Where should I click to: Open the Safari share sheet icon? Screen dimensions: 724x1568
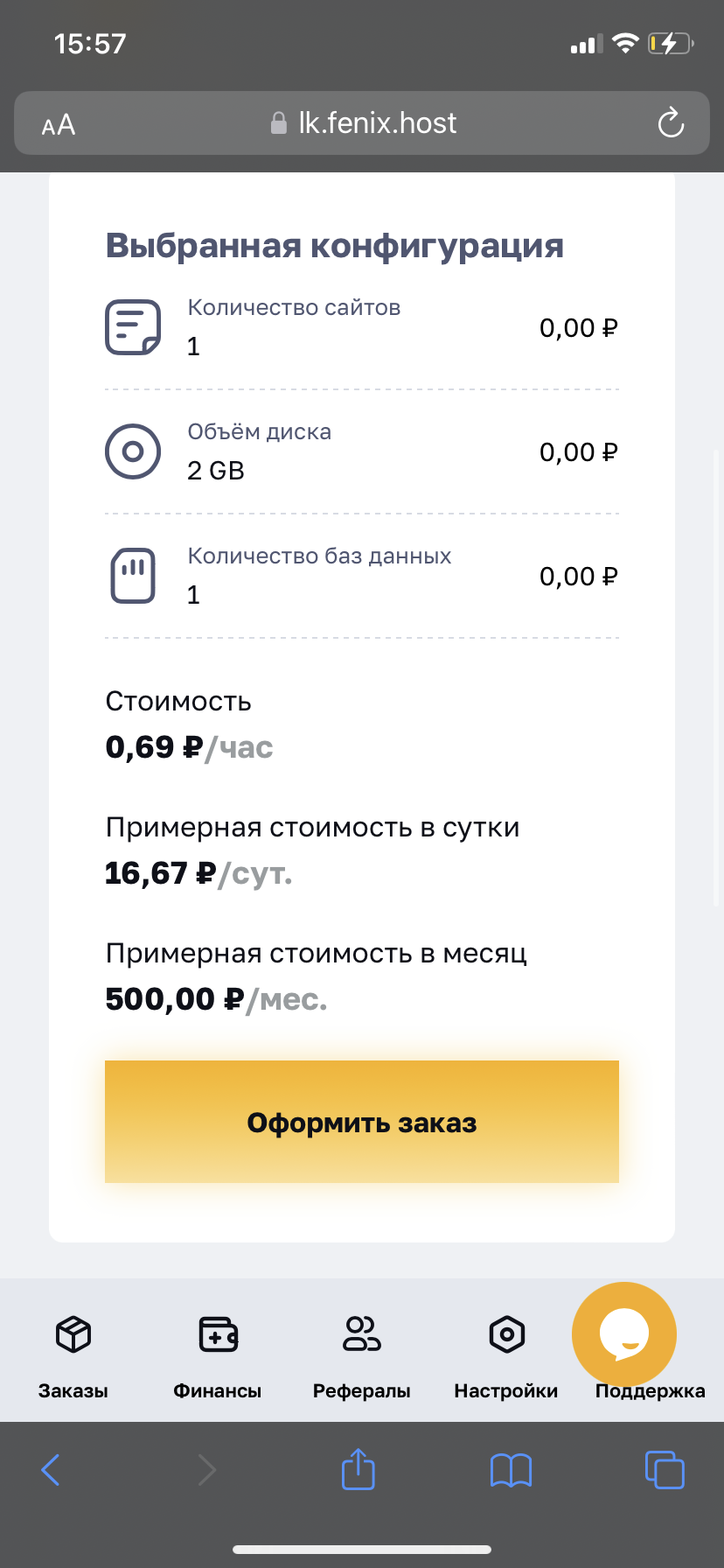coord(359,1469)
